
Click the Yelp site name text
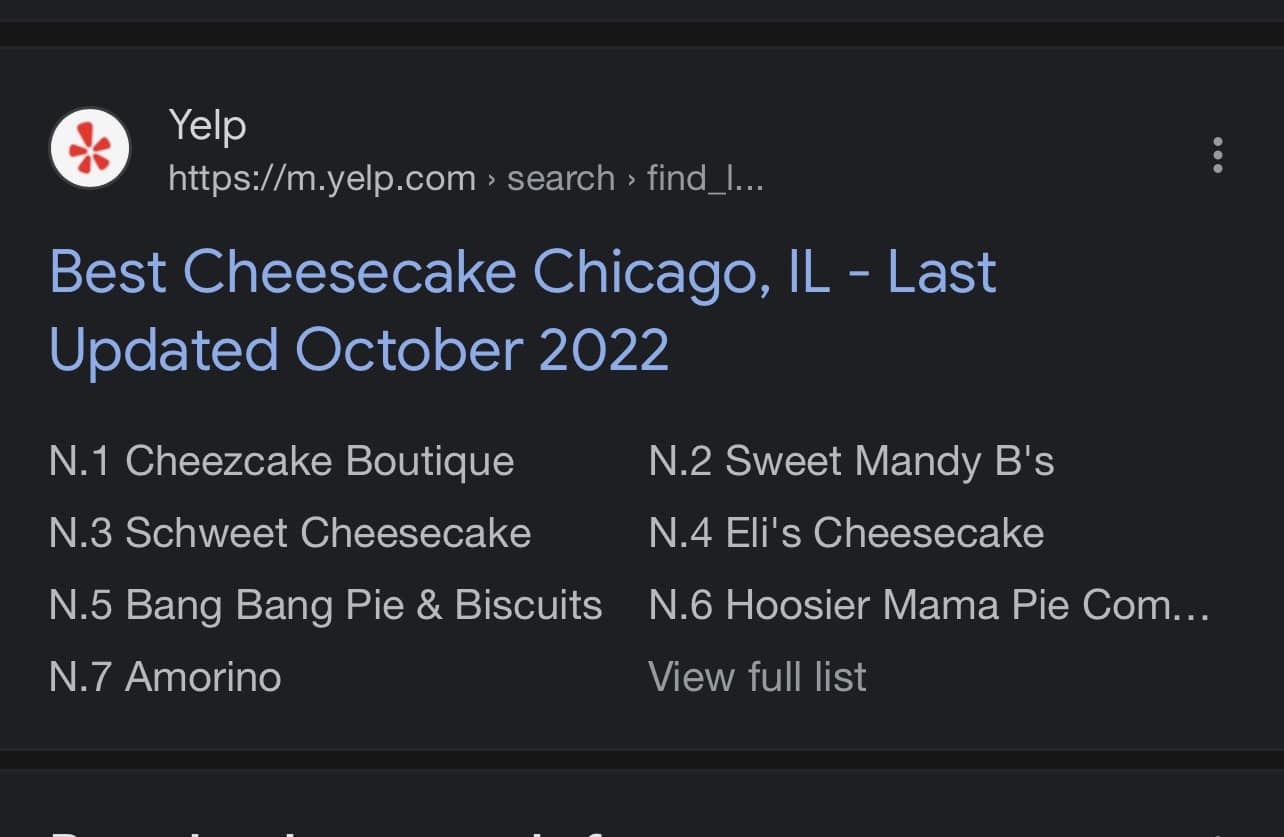click(x=207, y=126)
